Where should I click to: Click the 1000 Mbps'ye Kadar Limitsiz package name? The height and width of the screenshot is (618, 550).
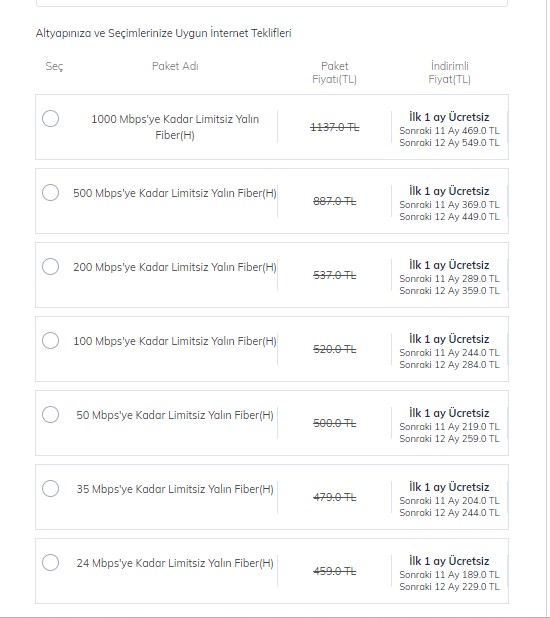[x=175, y=127]
